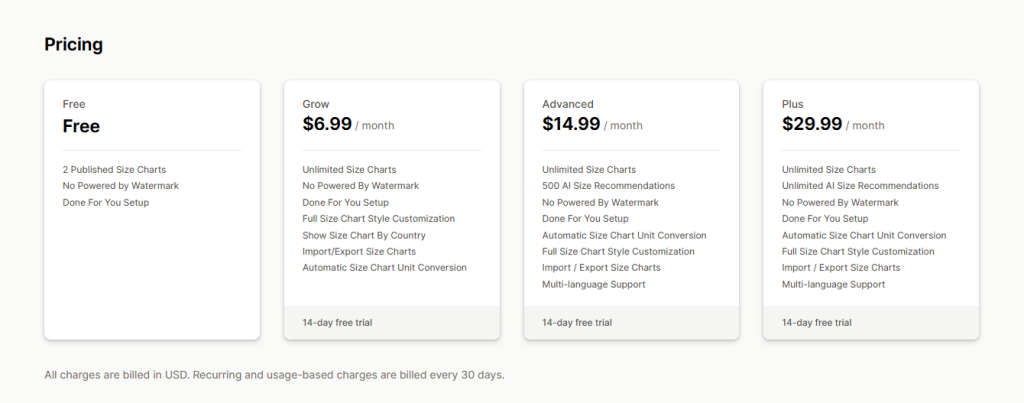1024x403 pixels.
Task: Click 'Import/Export Size Charts' in Grow plan
Action: pos(359,251)
